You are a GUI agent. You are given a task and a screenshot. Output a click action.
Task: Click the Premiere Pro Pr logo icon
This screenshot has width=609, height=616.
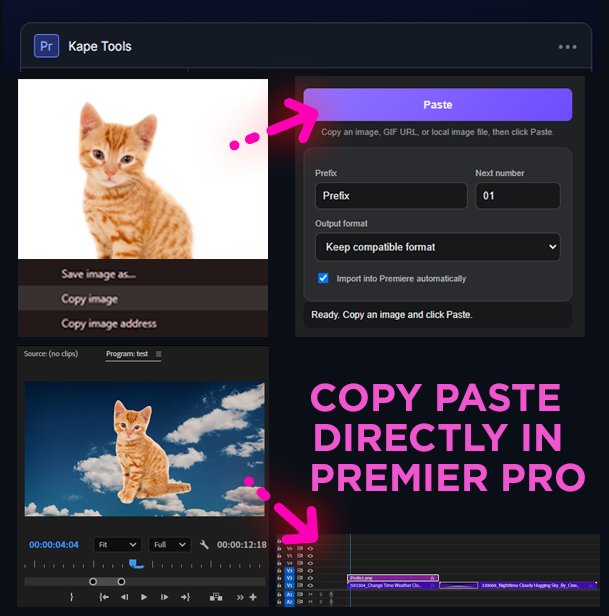point(46,46)
